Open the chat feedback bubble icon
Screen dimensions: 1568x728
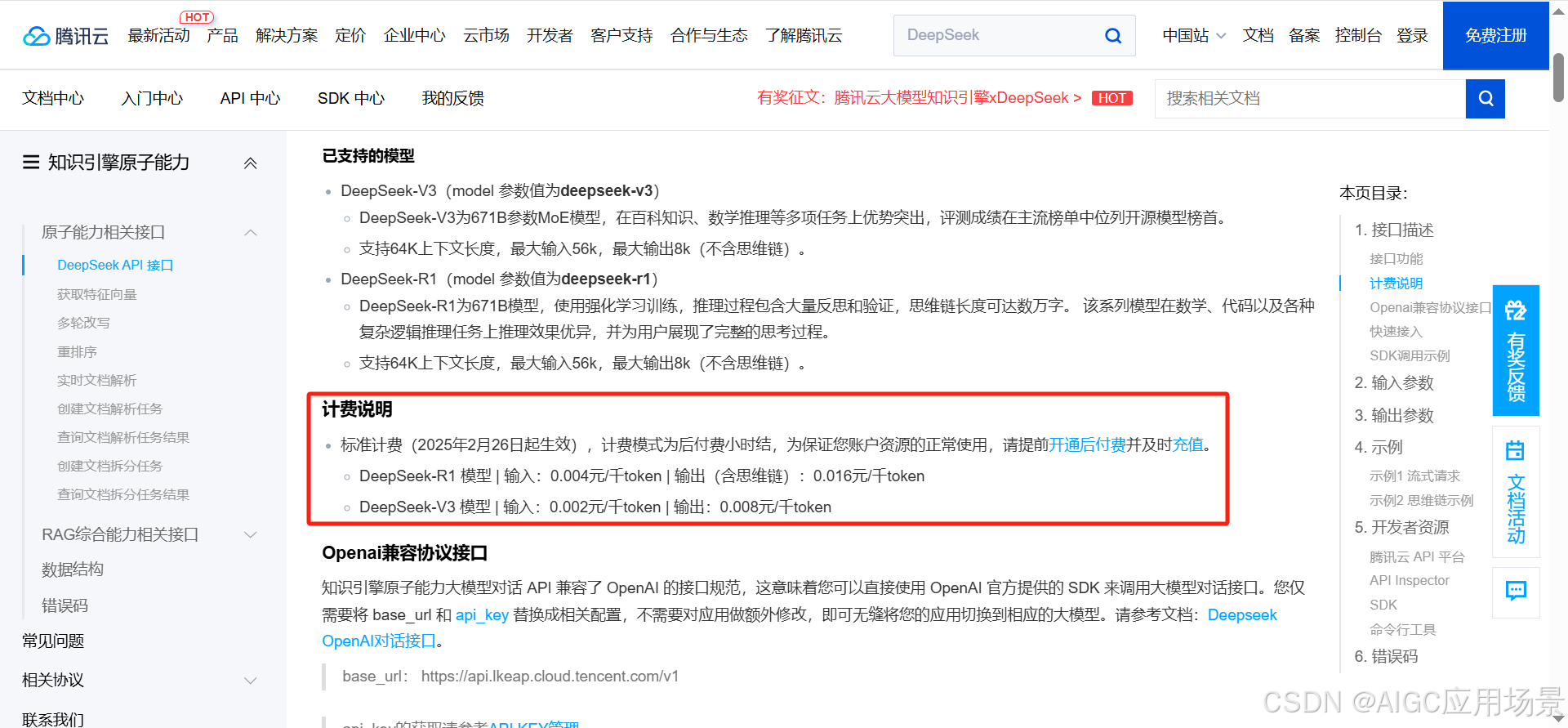pyautogui.click(x=1516, y=592)
